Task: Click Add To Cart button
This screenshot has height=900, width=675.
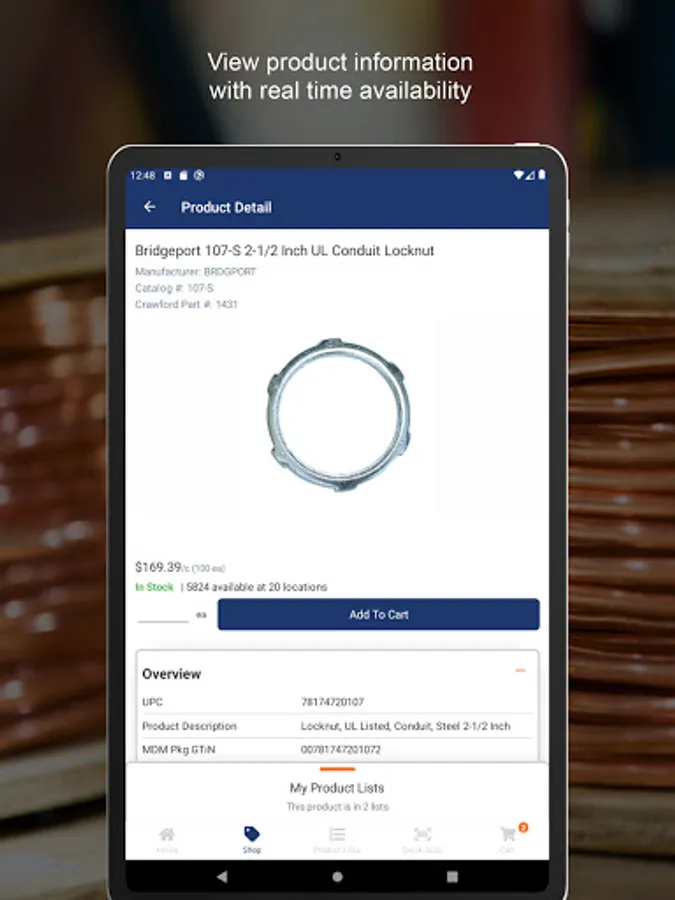Action: [x=378, y=614]
